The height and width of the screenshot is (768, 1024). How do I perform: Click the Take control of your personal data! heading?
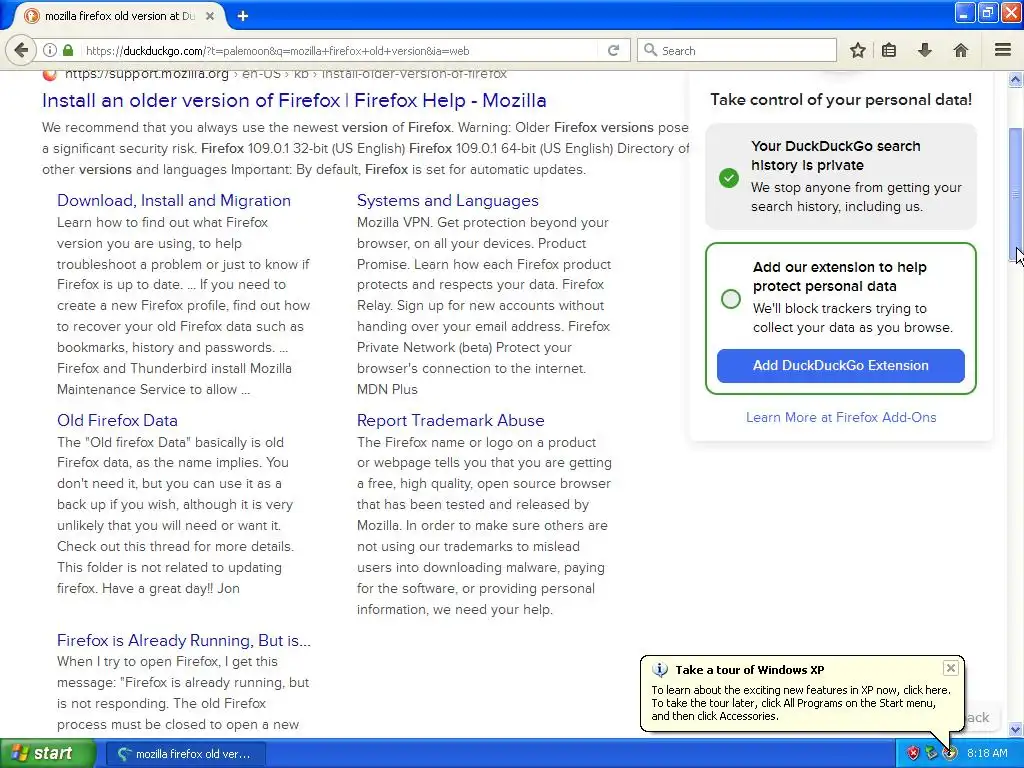click(841, 99)
